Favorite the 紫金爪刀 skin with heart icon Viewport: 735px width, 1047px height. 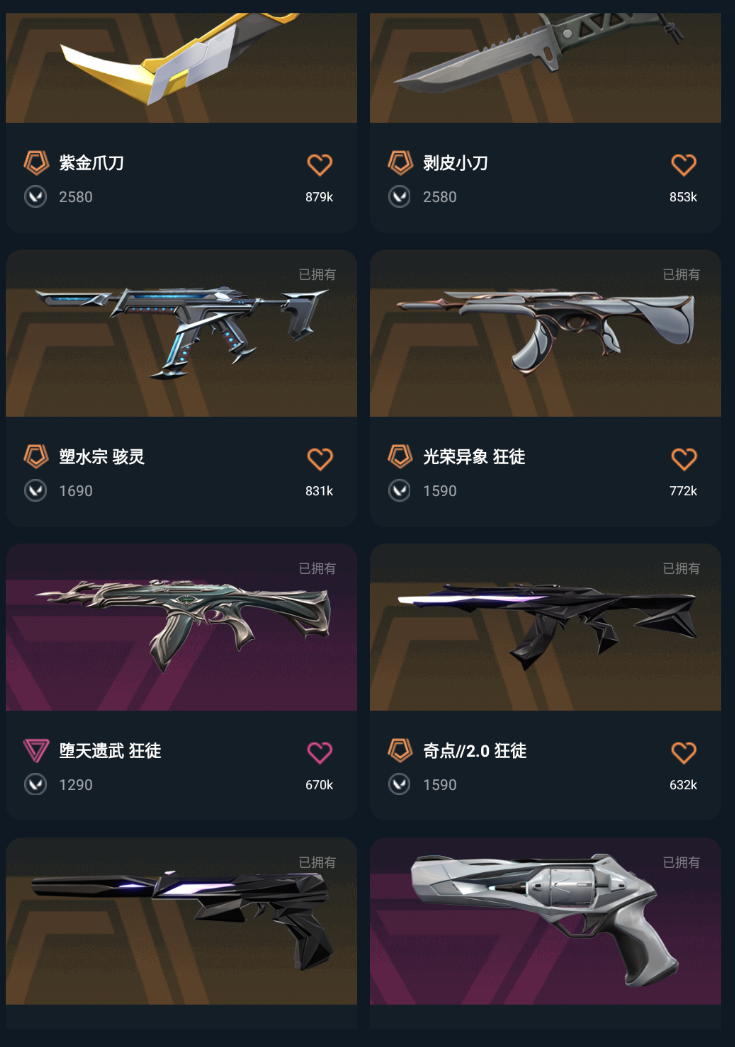tap(320, 165)
